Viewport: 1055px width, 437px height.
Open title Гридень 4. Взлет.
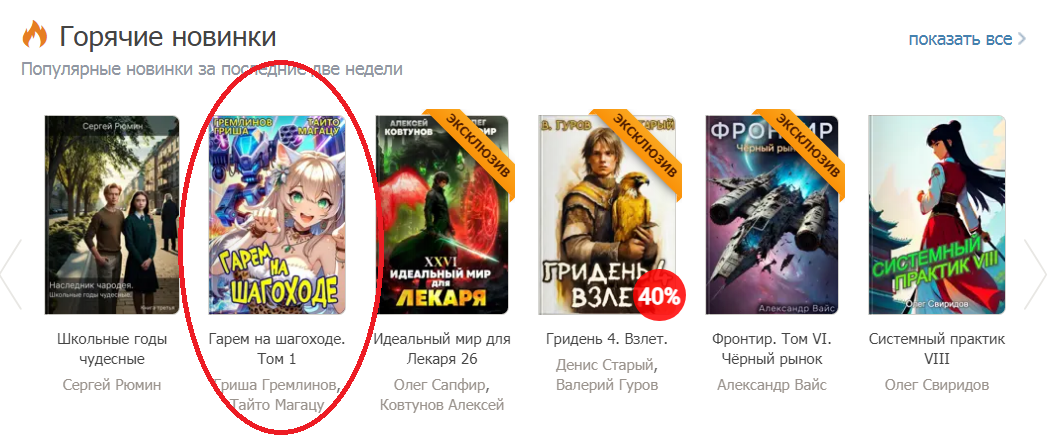pyautogui.click(x=607, y=339)
